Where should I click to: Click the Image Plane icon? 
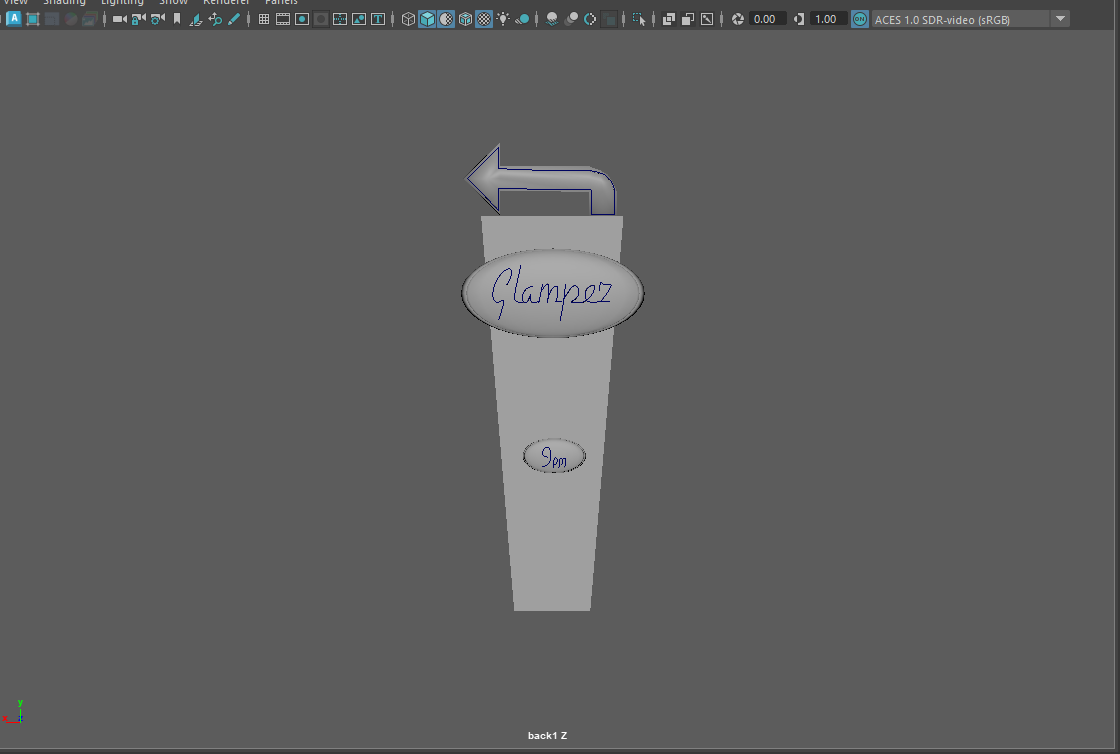196,19
